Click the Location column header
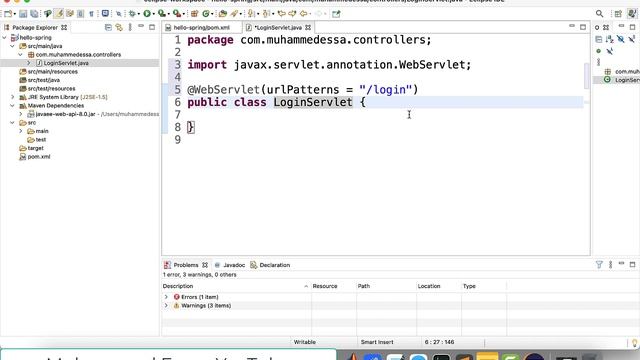 click(439, 286)
